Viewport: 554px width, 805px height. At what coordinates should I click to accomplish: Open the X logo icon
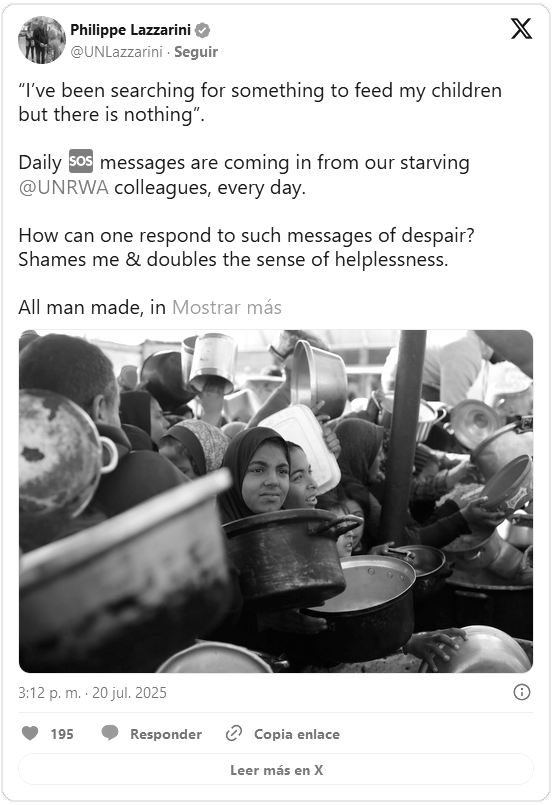point(521,29)
